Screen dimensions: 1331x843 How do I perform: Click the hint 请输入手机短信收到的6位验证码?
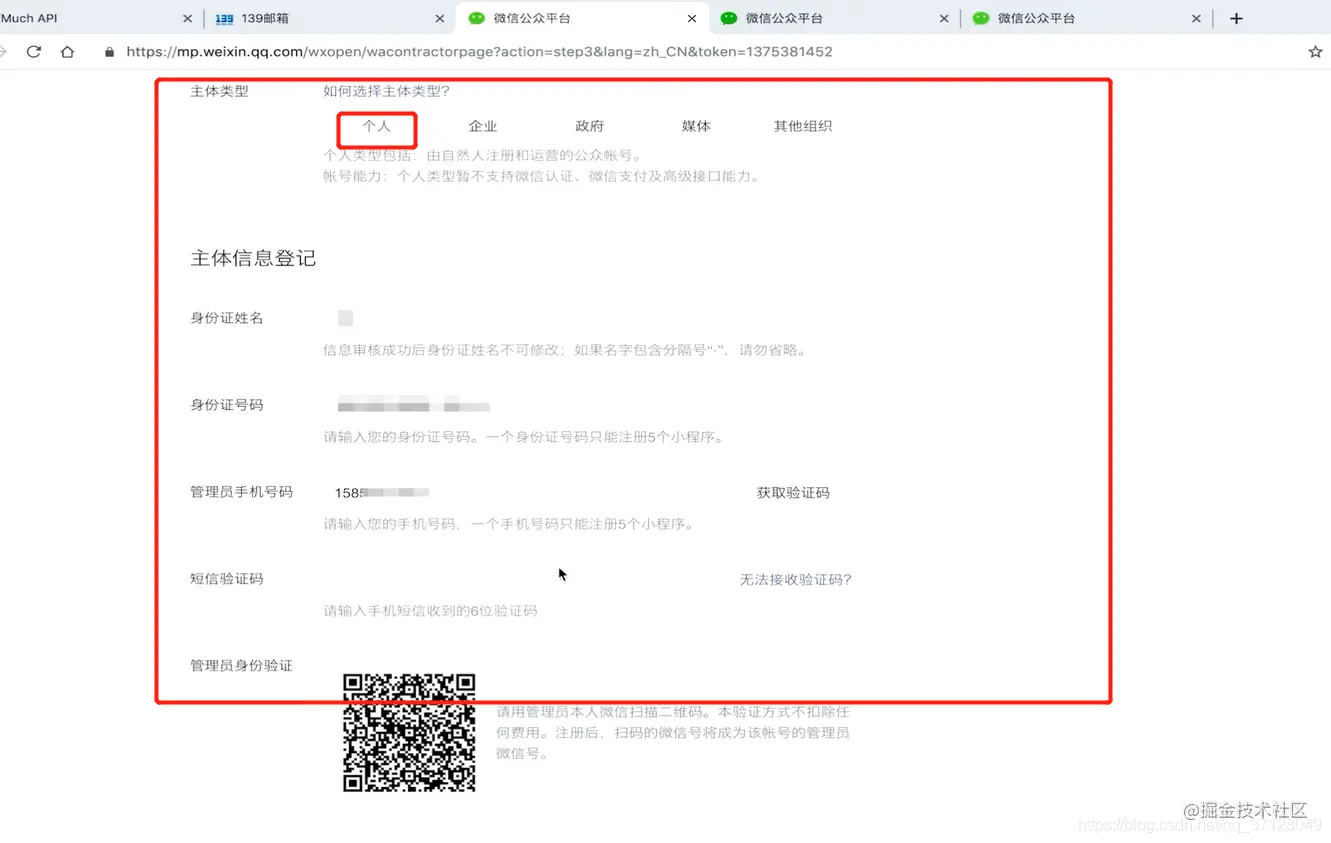pos(430,611)
